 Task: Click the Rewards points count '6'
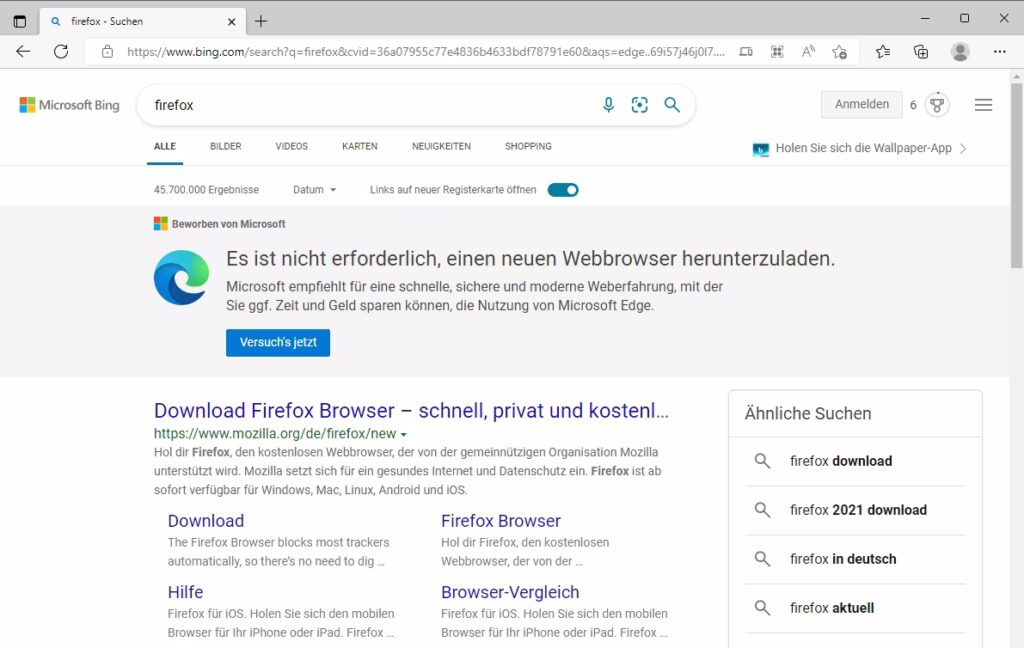913,105
